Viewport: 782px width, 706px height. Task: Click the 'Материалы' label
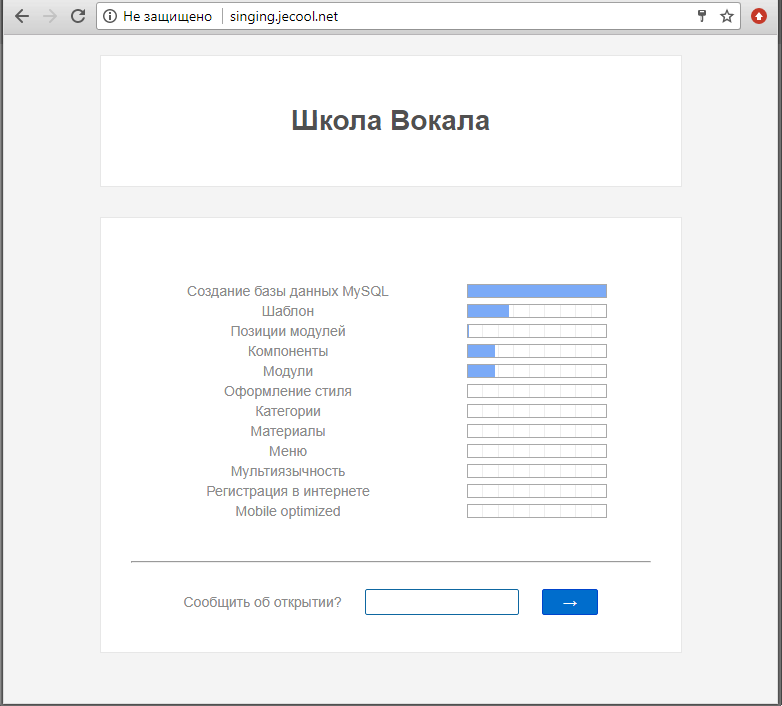[288, 431]
